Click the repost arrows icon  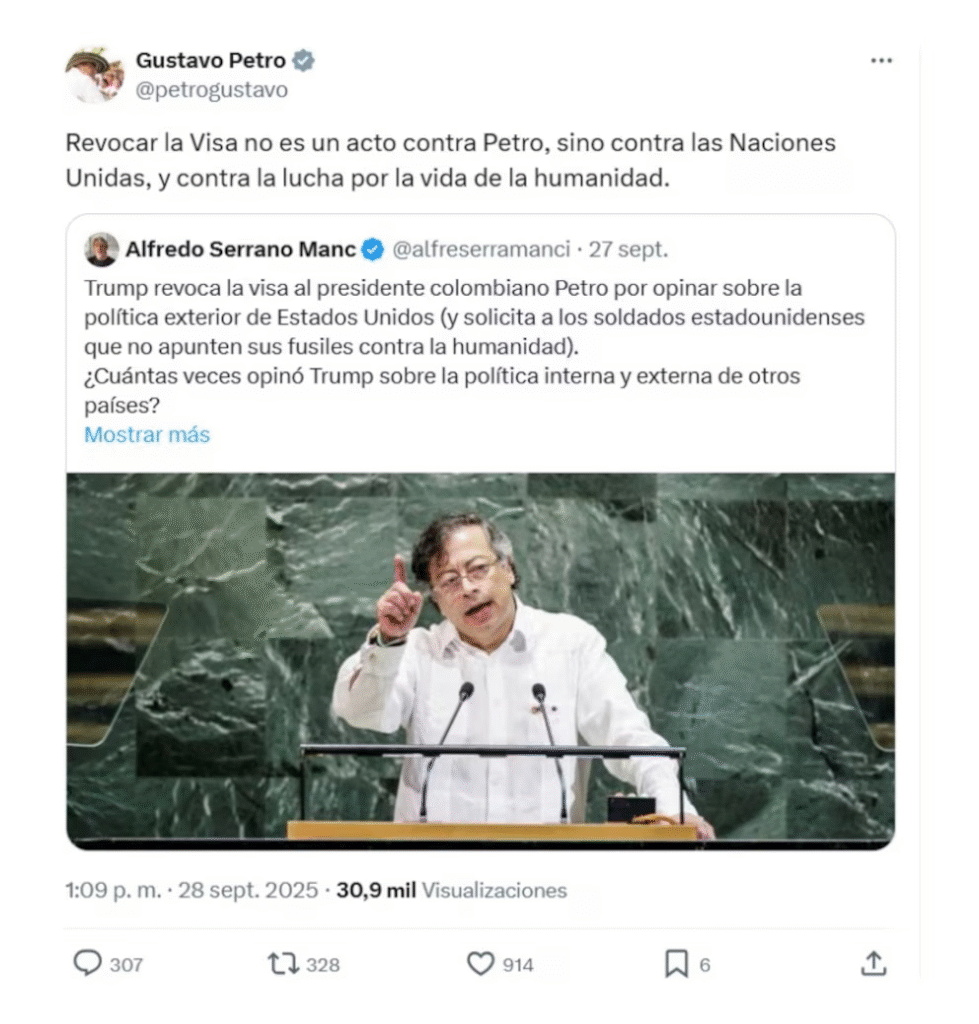pyautogui.click(x=283, y=964)
